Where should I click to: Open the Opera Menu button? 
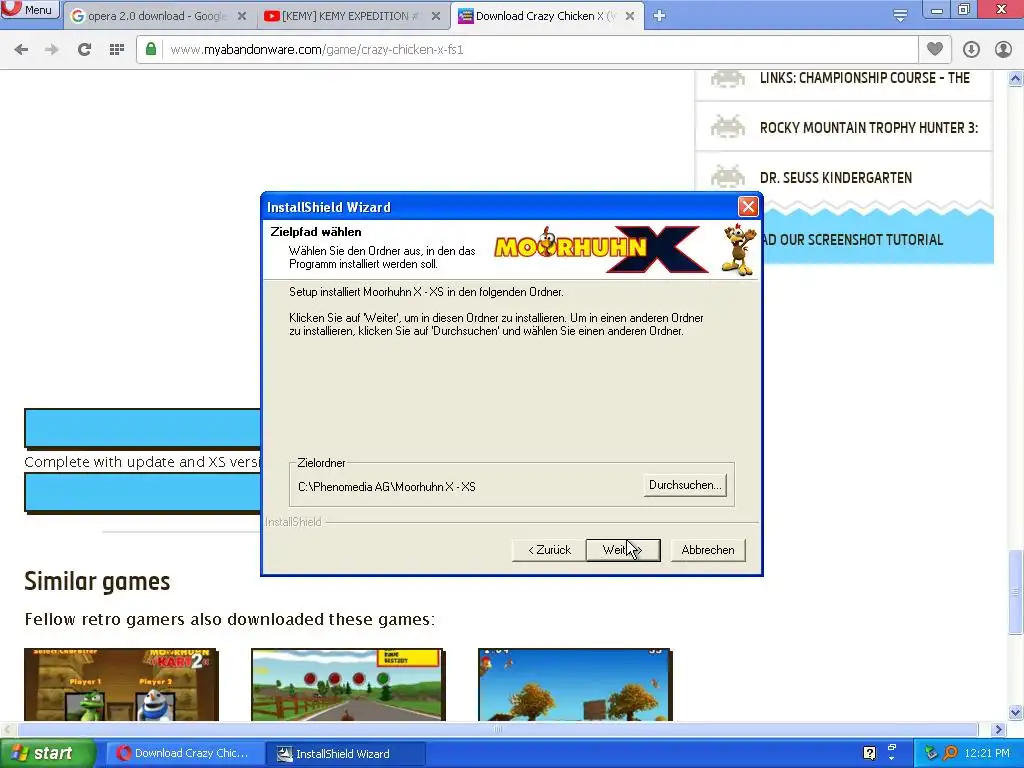pos(29,9)
